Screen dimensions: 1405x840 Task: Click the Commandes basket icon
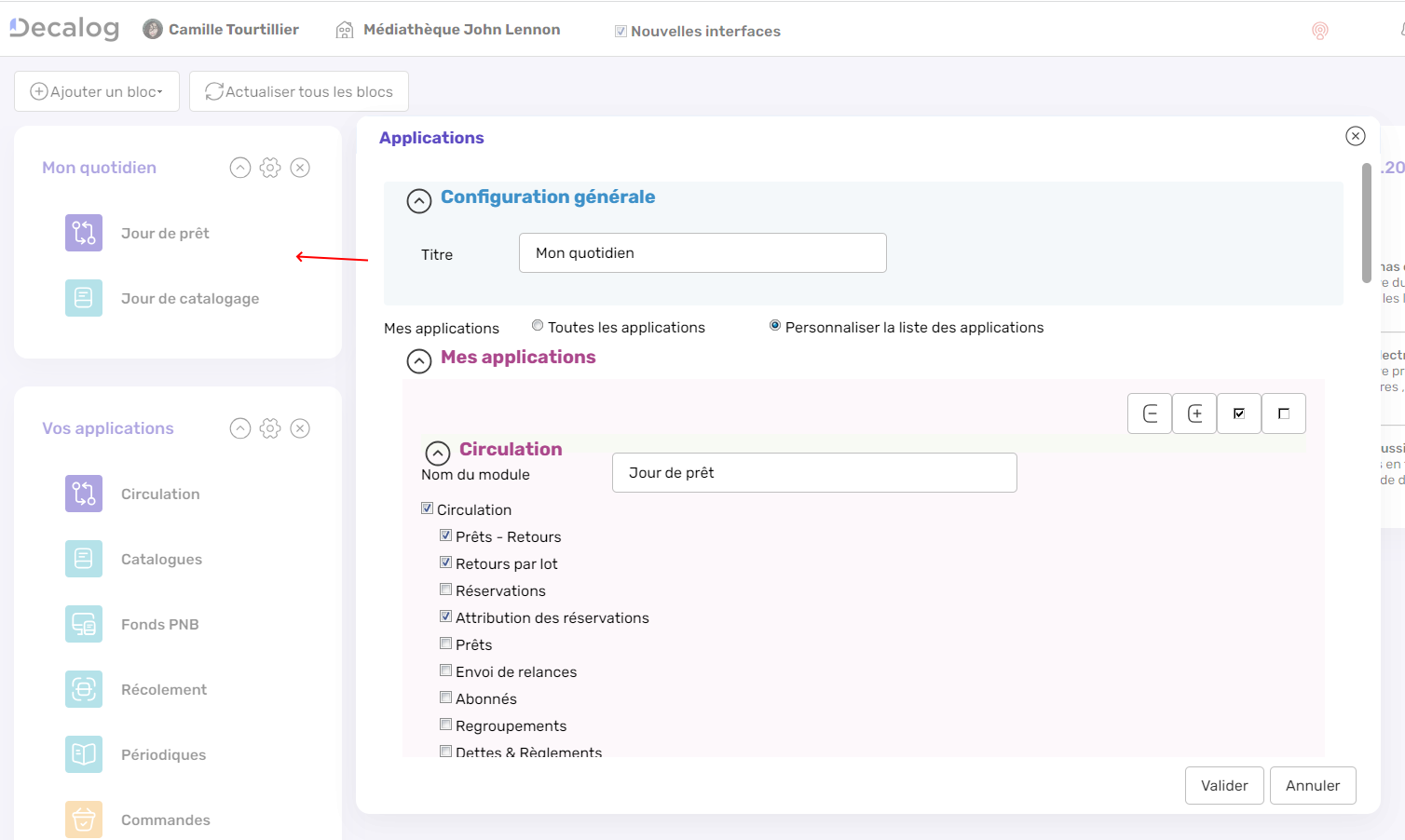coord(83,820)
